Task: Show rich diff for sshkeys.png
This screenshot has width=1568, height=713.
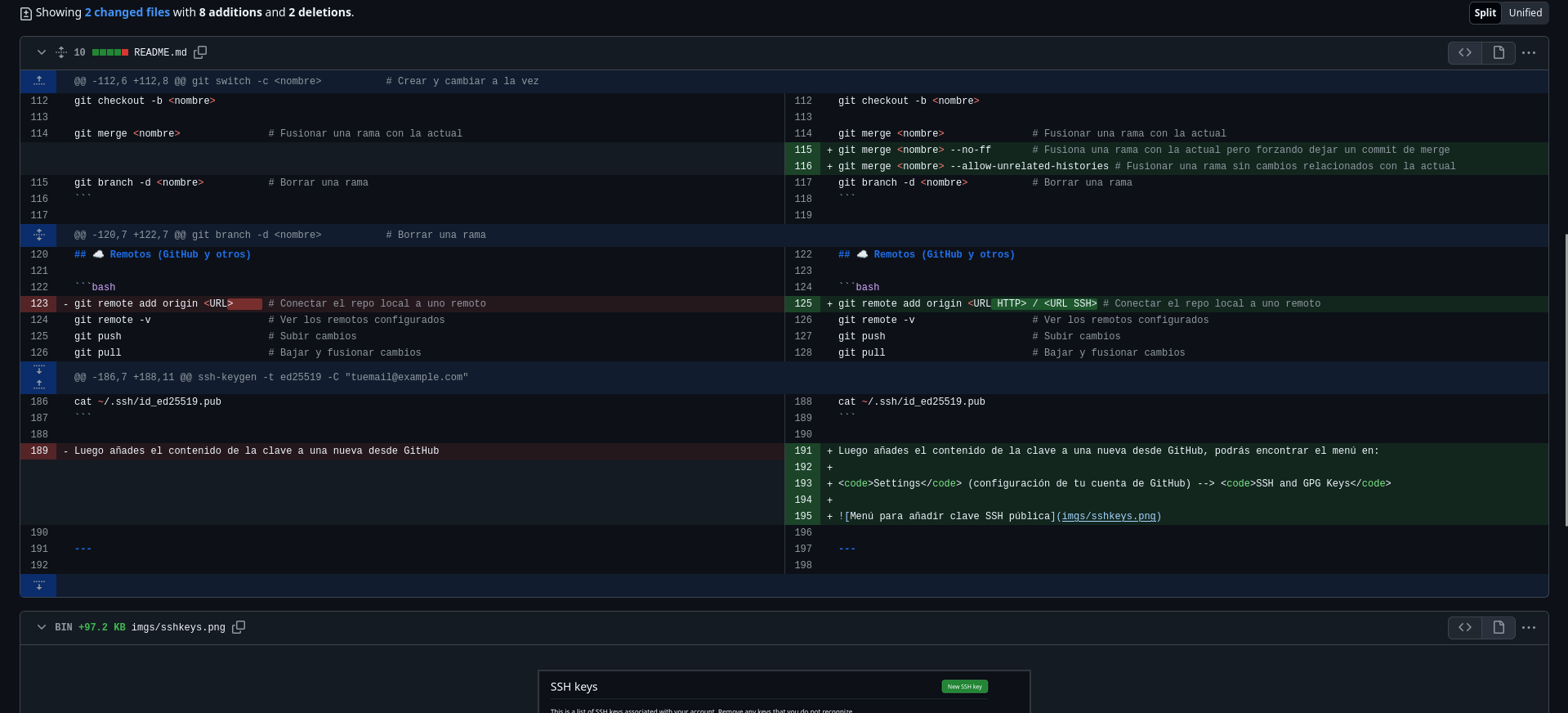Action: pos(1499,627)
